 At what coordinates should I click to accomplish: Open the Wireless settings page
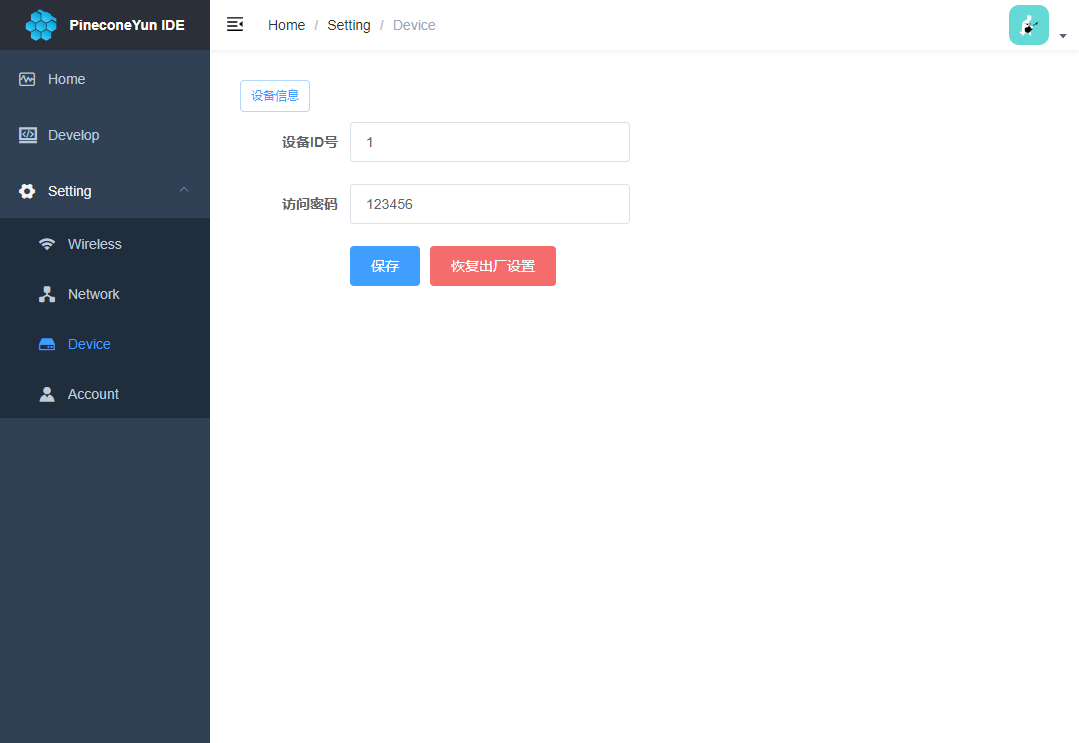[105, 244]
